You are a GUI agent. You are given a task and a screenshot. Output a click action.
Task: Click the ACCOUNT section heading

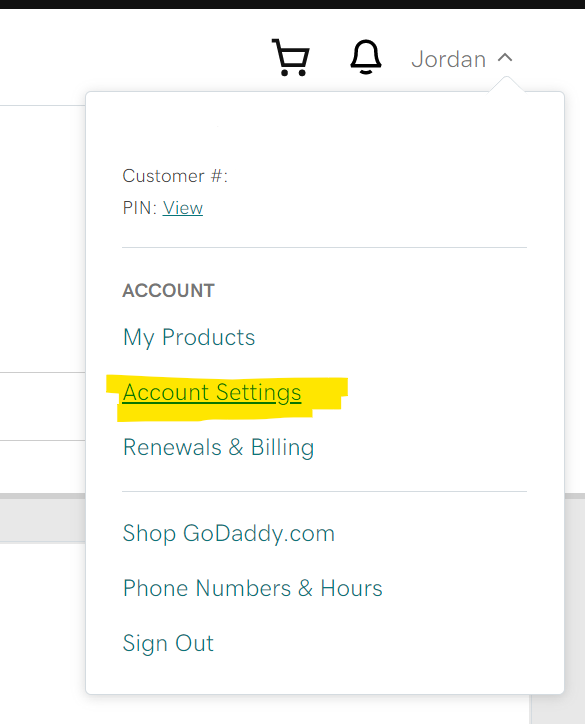[x=168, y=291]
